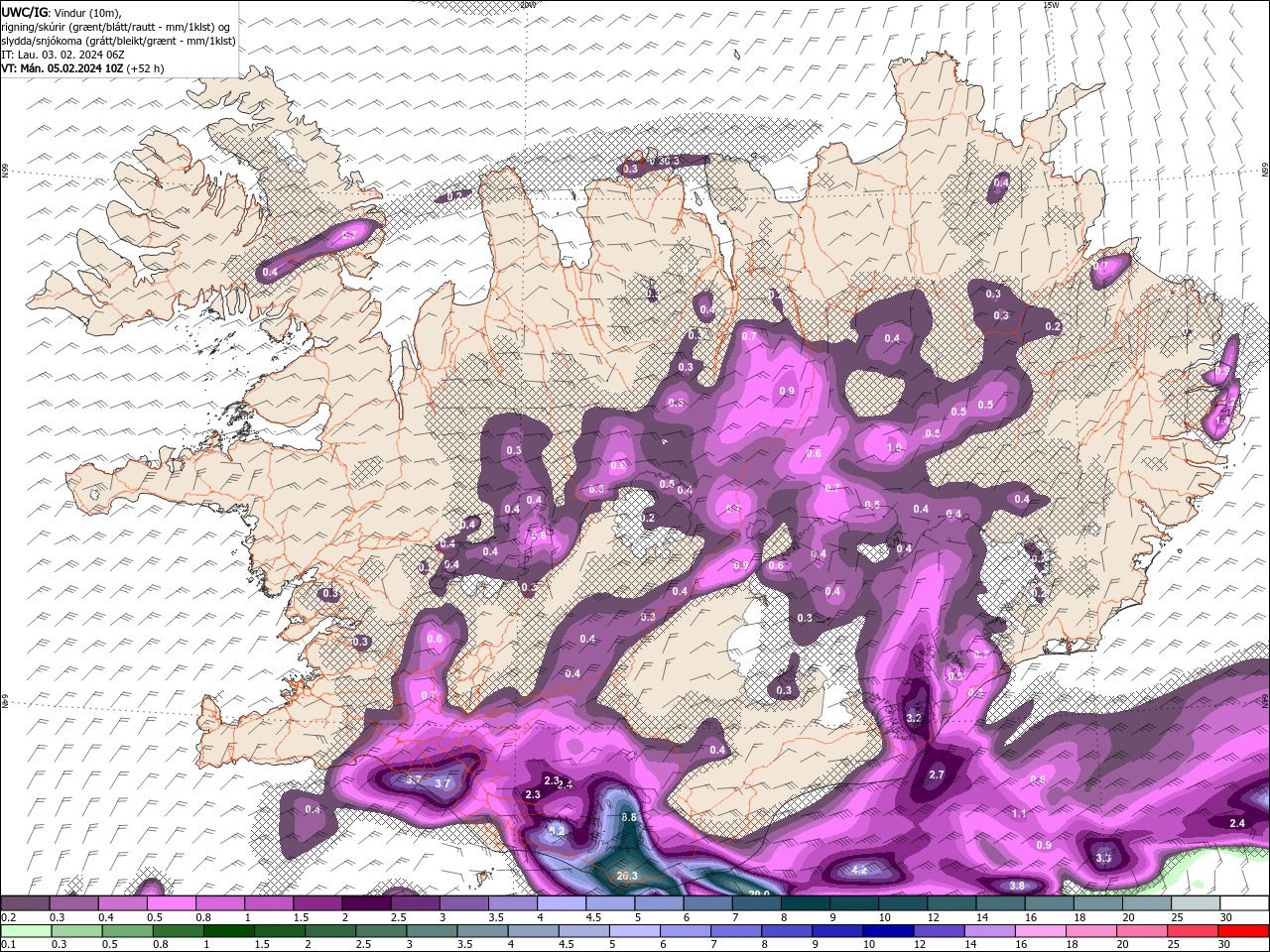Click the palest green swatch above 0.1
1270x952 pixels.
pos(26,931)
